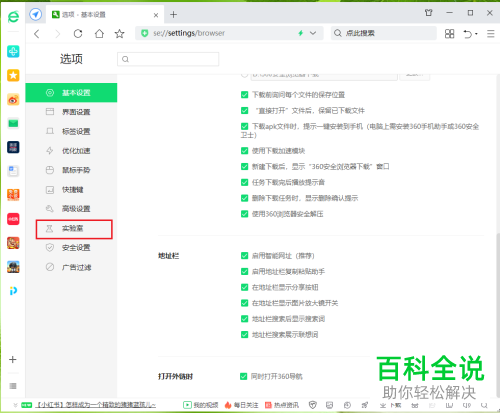Uncheck 地址栏搜索后显示搜索词

pyautogui.click(x=244, y=319)
